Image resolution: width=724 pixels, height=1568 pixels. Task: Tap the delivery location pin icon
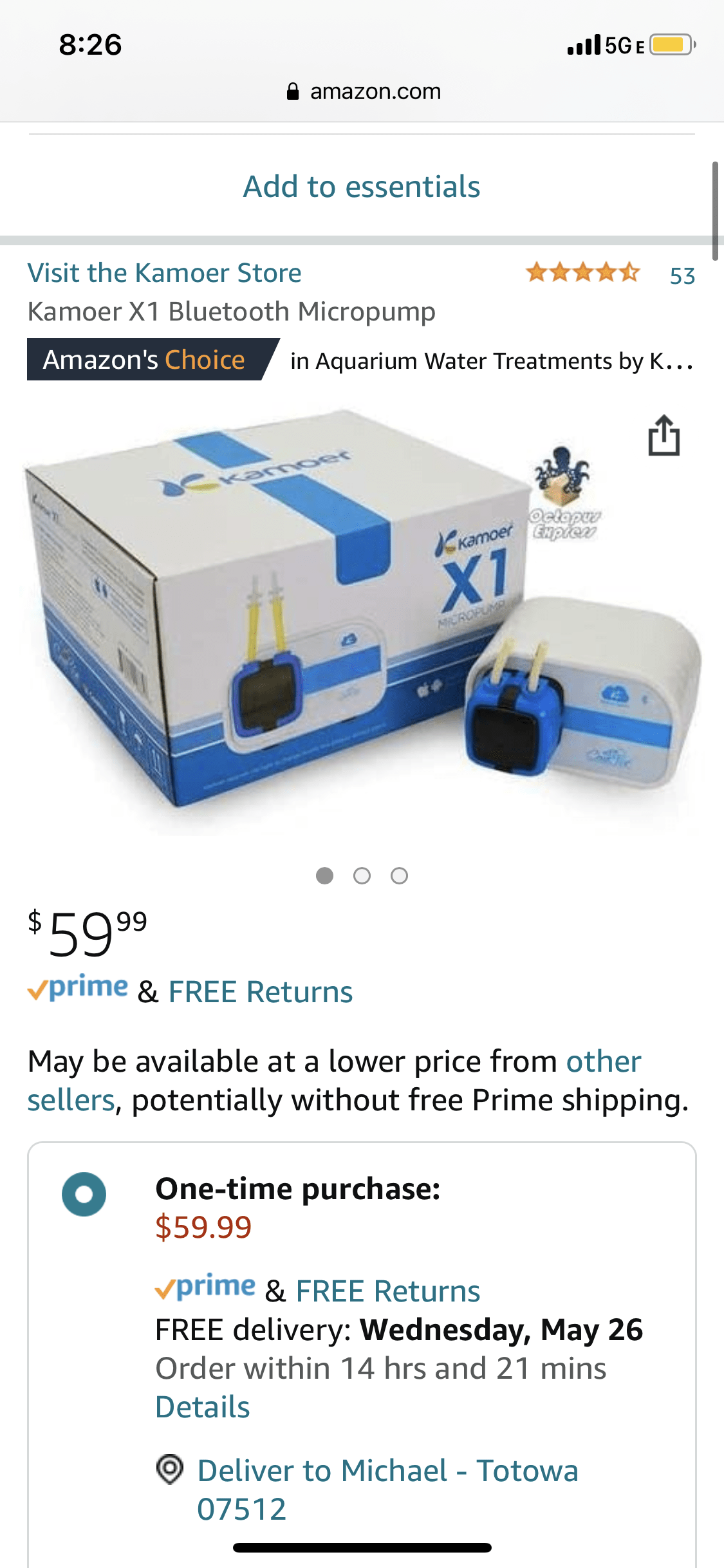pyautogui.click(x=170, y=1469)
